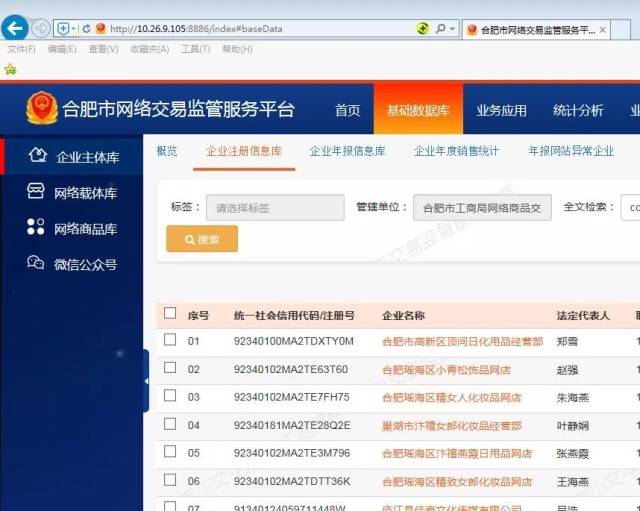Toggle the select-all checkbox in table header
Viewport: 640px width, 511px height.
click(x=170, y=313)
